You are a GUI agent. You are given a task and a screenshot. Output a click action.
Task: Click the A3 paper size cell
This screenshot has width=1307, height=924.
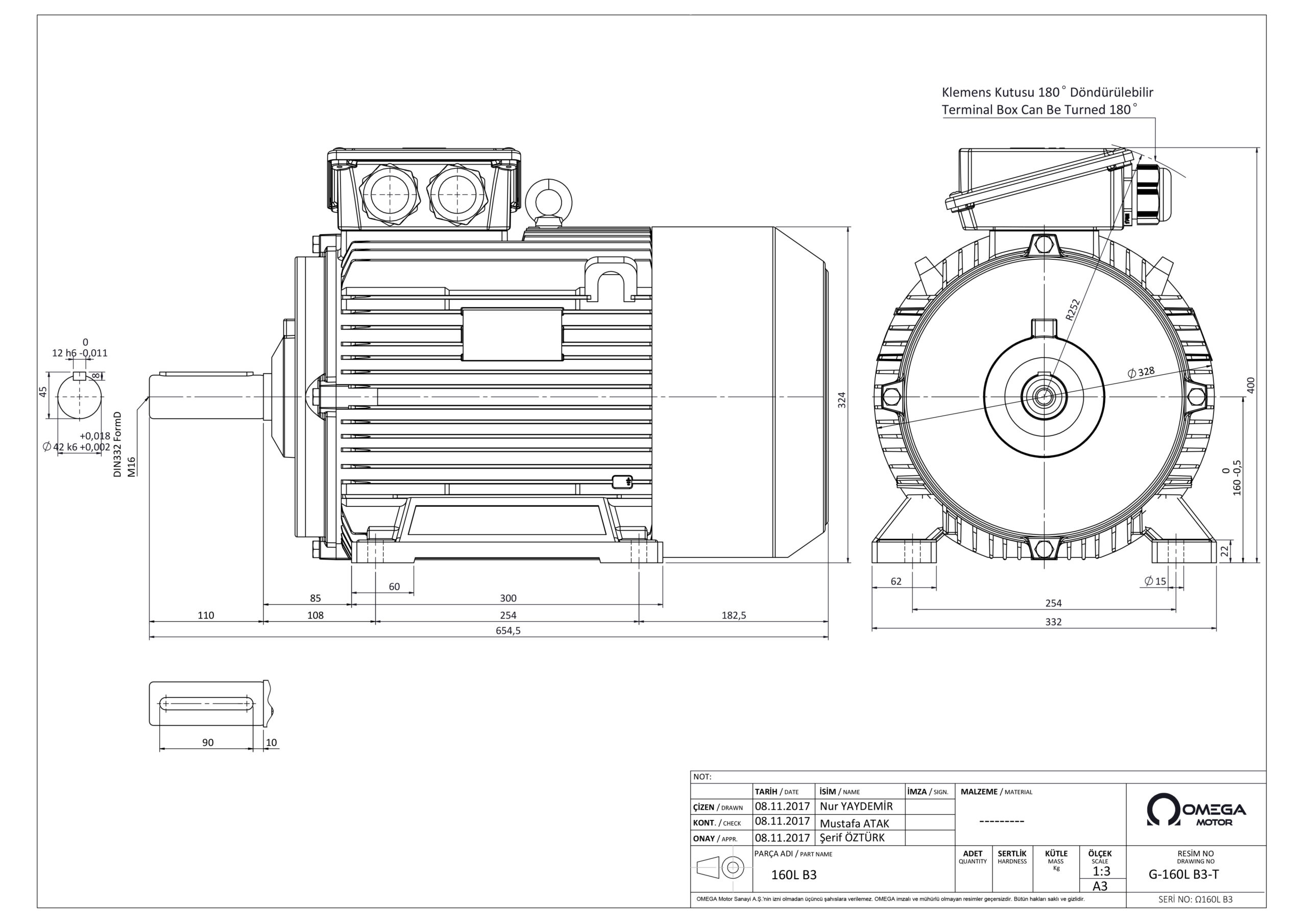1100,886
